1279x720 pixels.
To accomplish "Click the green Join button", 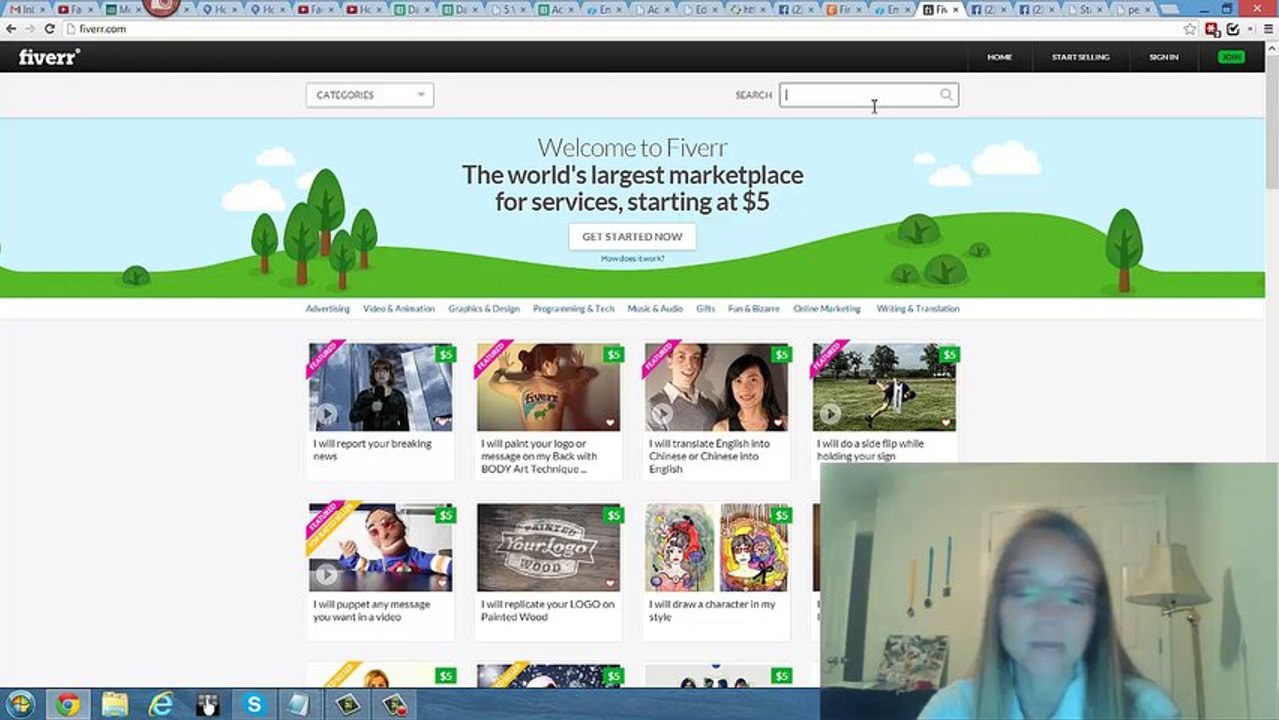I will [x=1231, y=57].
